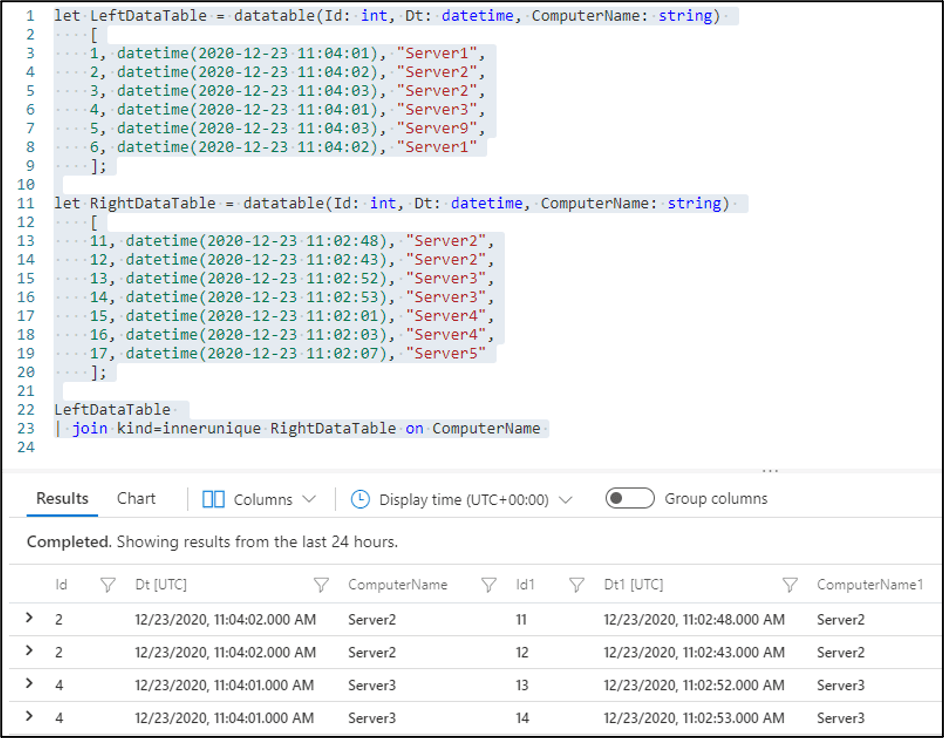Filter the Dt [UTC] column

pos(320,584)
